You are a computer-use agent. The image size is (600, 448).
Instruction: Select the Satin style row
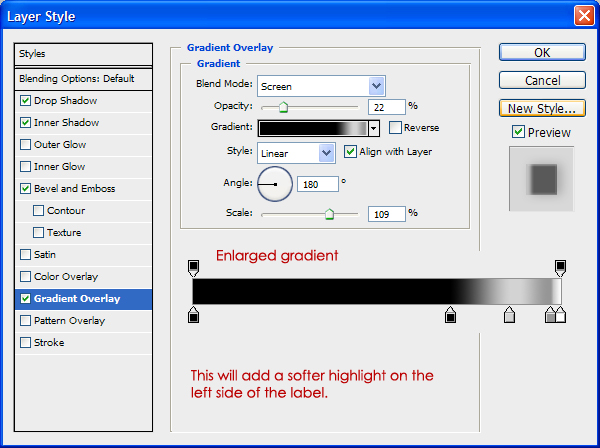[x=83, y=255]
